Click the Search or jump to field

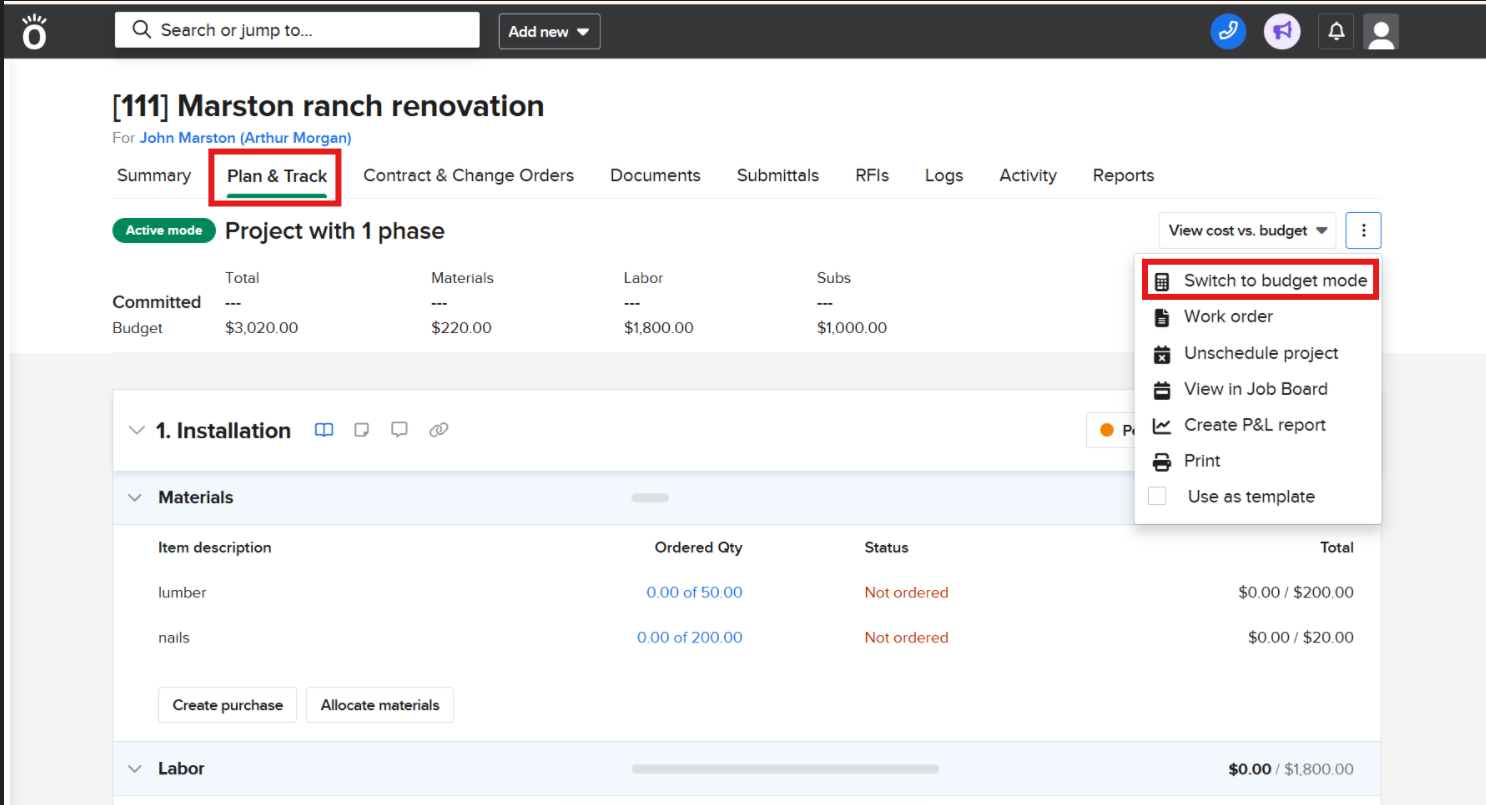(x=297, y=30)
